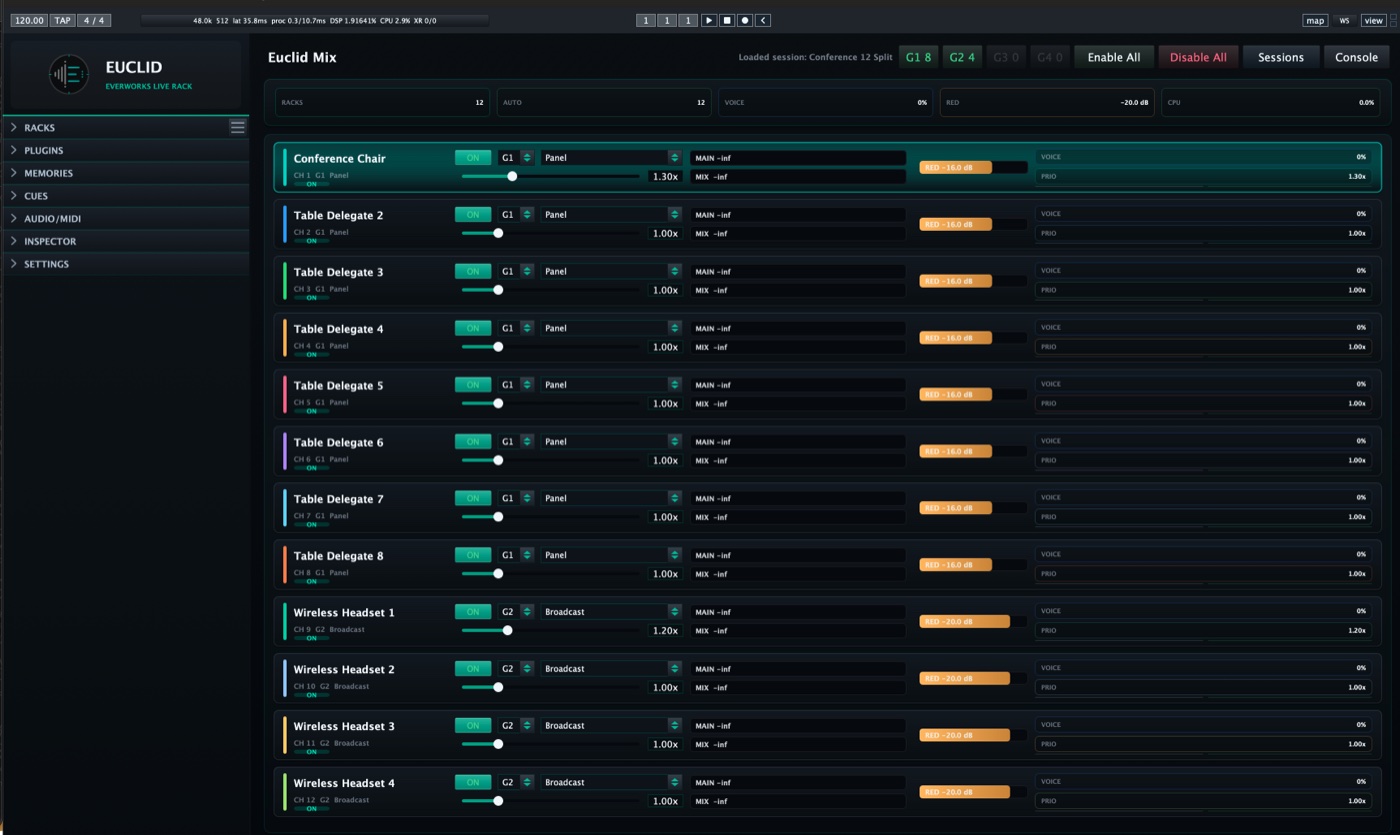Arm recording with the transport record button
This screenshot has width=1400, height=835.
click(745, 20)
